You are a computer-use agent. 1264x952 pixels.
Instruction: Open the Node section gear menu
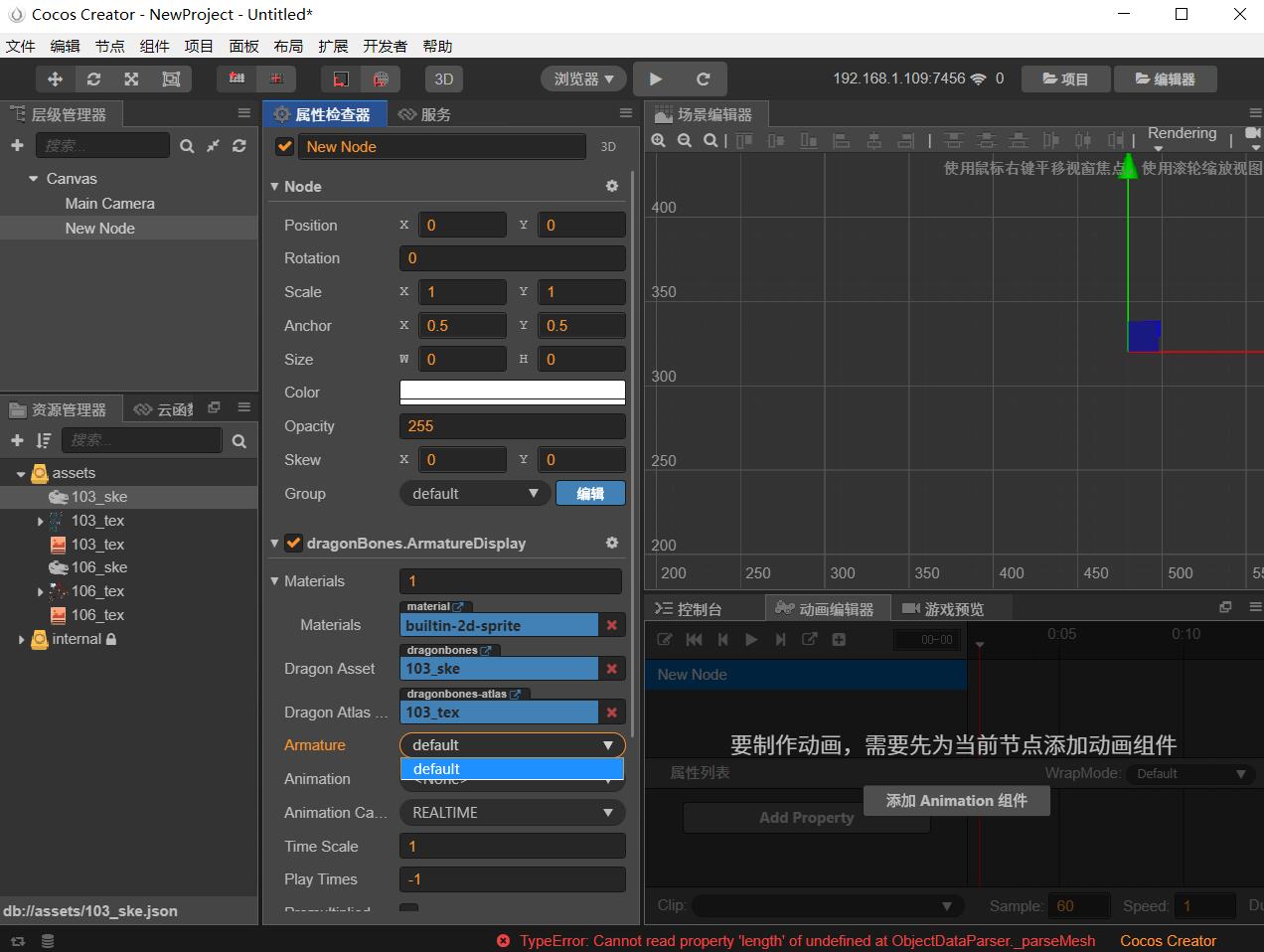pos(612,186)
